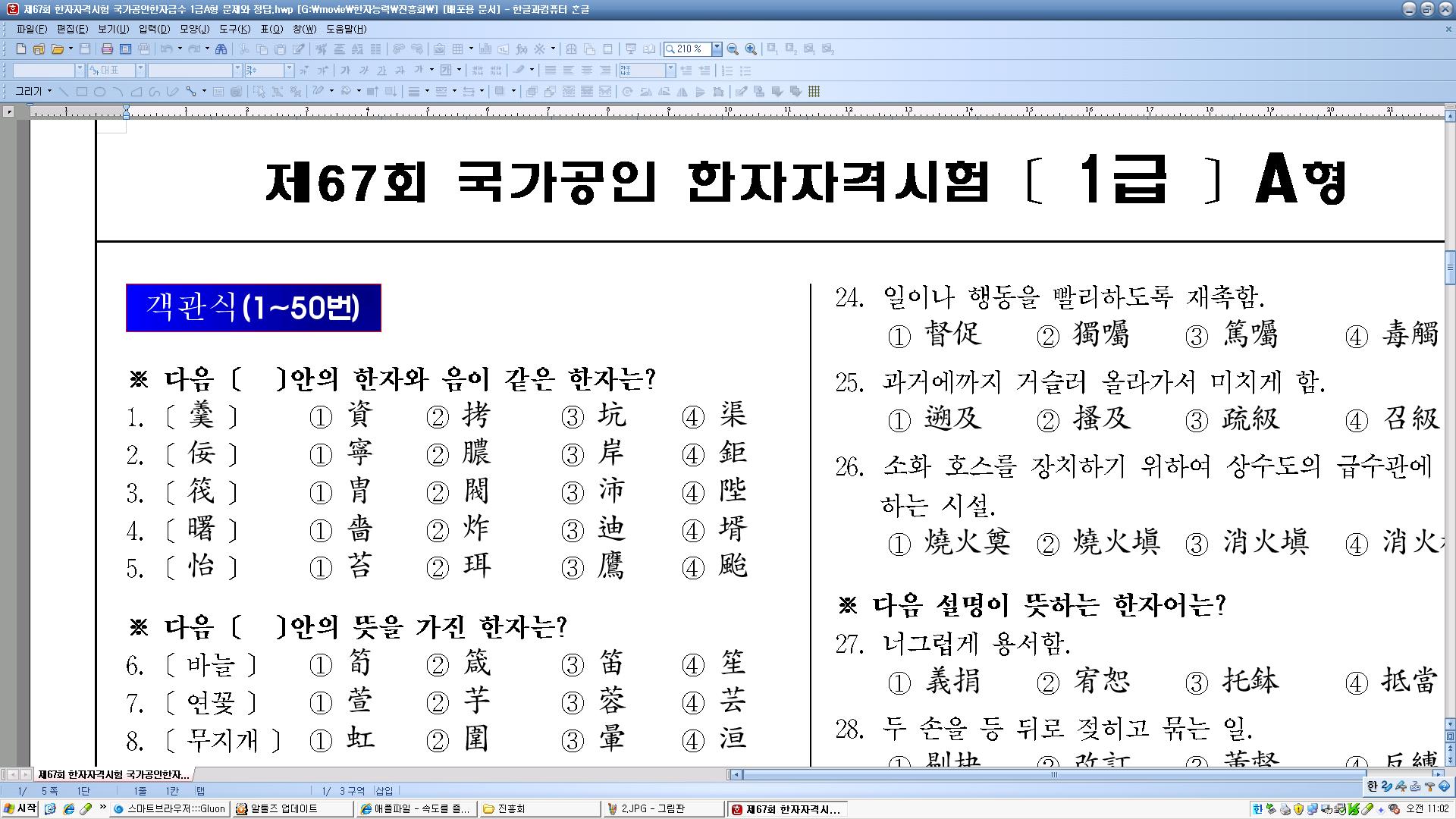Toggle italic text formatting

coord(364,70)
